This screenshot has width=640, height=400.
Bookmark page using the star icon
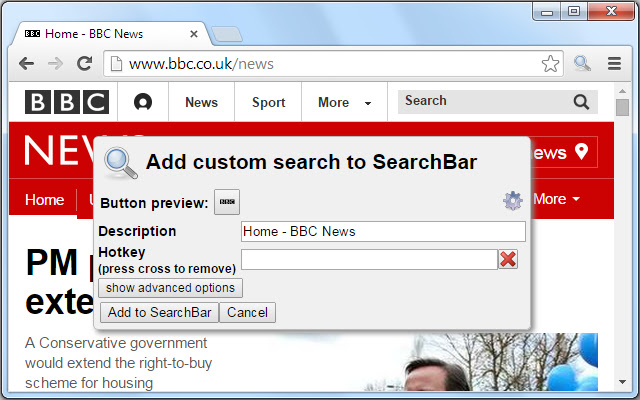coord(550,64)
